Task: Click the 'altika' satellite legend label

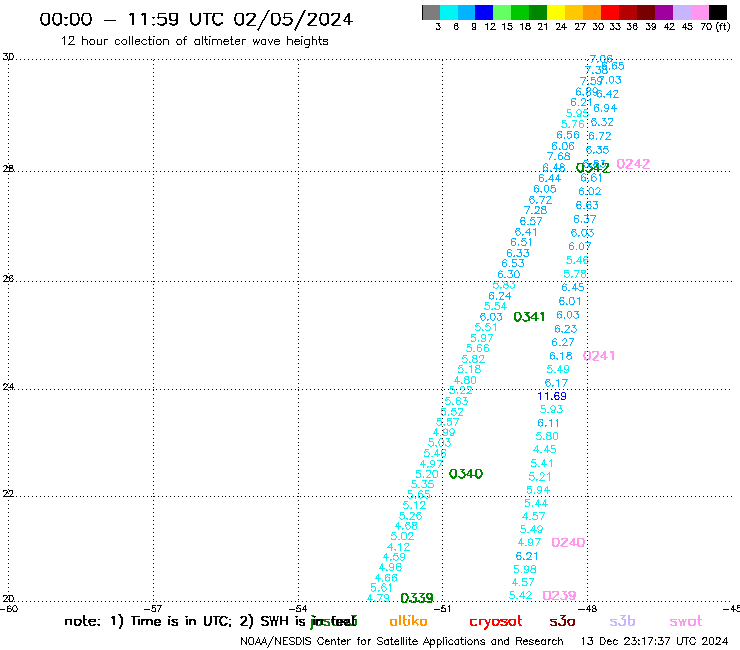Action: click(408, 621)
